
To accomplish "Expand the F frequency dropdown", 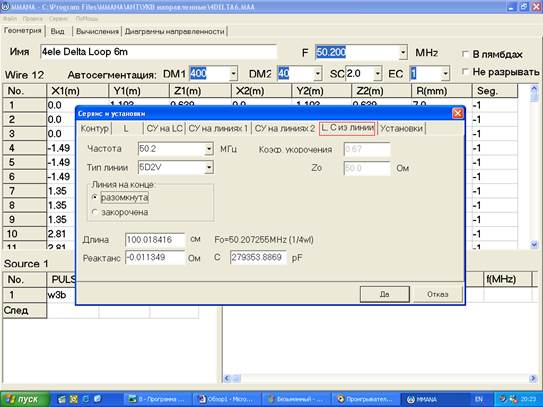I will pyautogui.click(x=403, y=53).
